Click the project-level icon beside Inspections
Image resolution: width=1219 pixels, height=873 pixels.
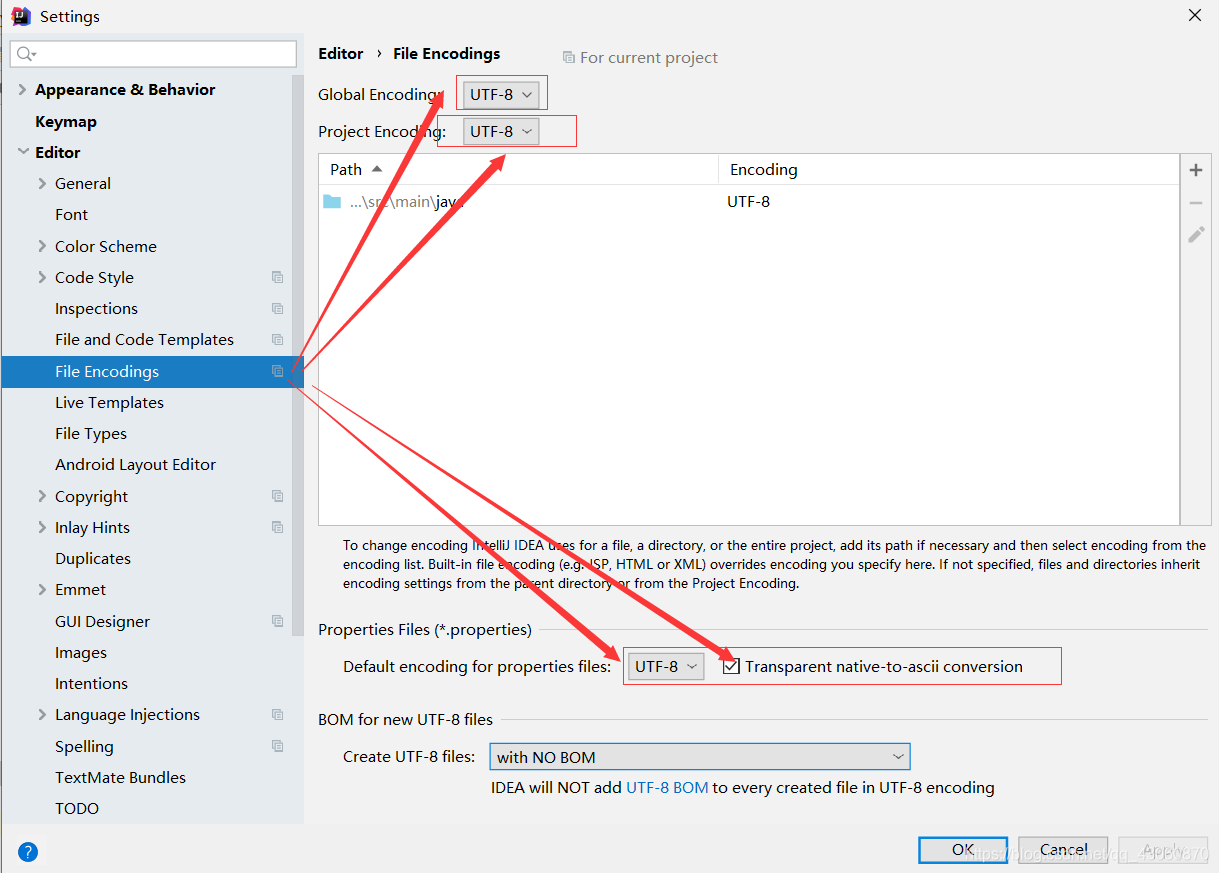pyautogui.click(x=277, y=309)
